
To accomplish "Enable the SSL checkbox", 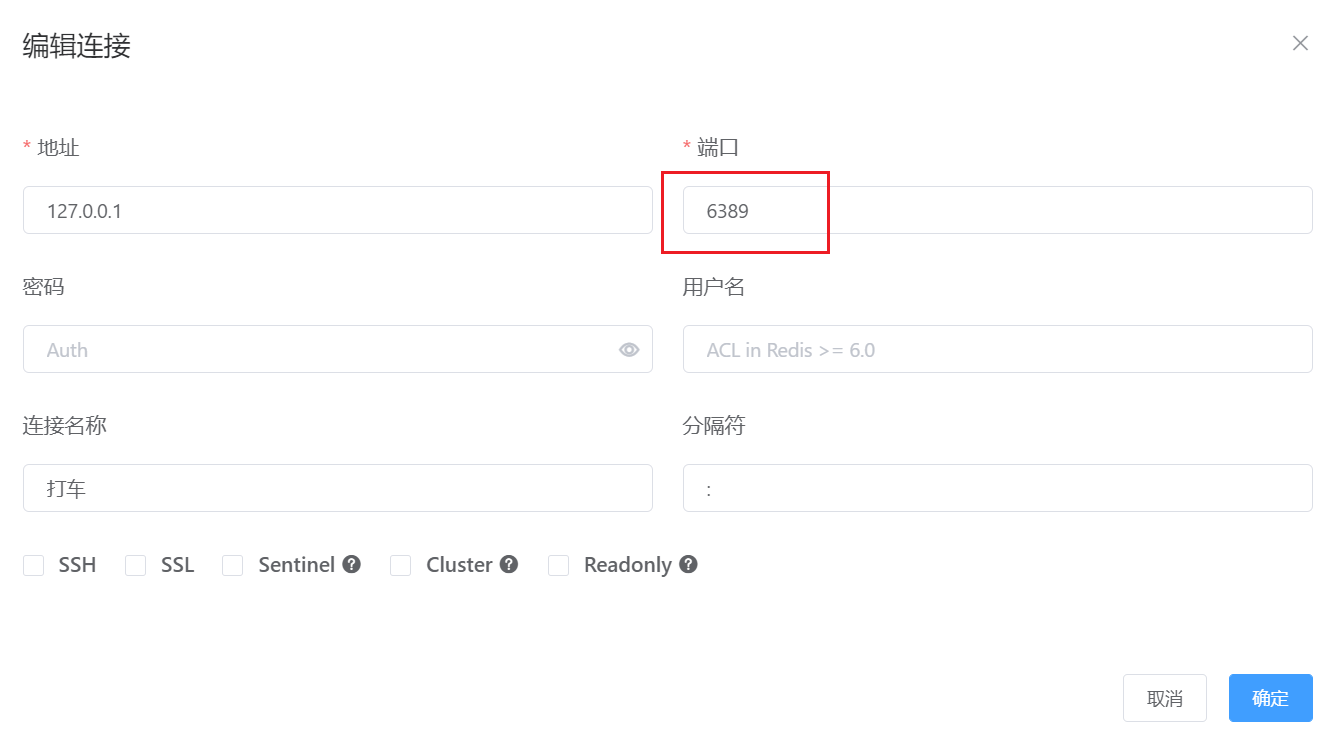I will (136, 566).
